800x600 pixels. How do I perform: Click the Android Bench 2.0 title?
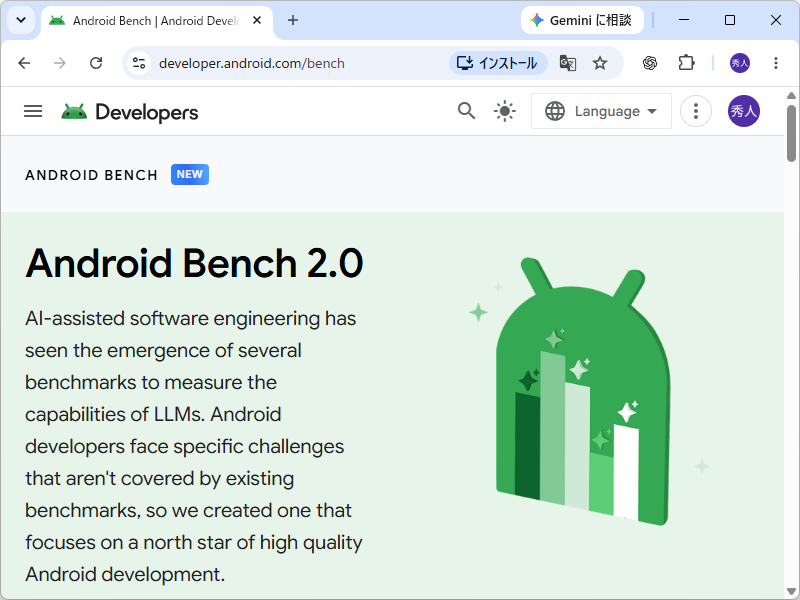(x=194, y=263)
